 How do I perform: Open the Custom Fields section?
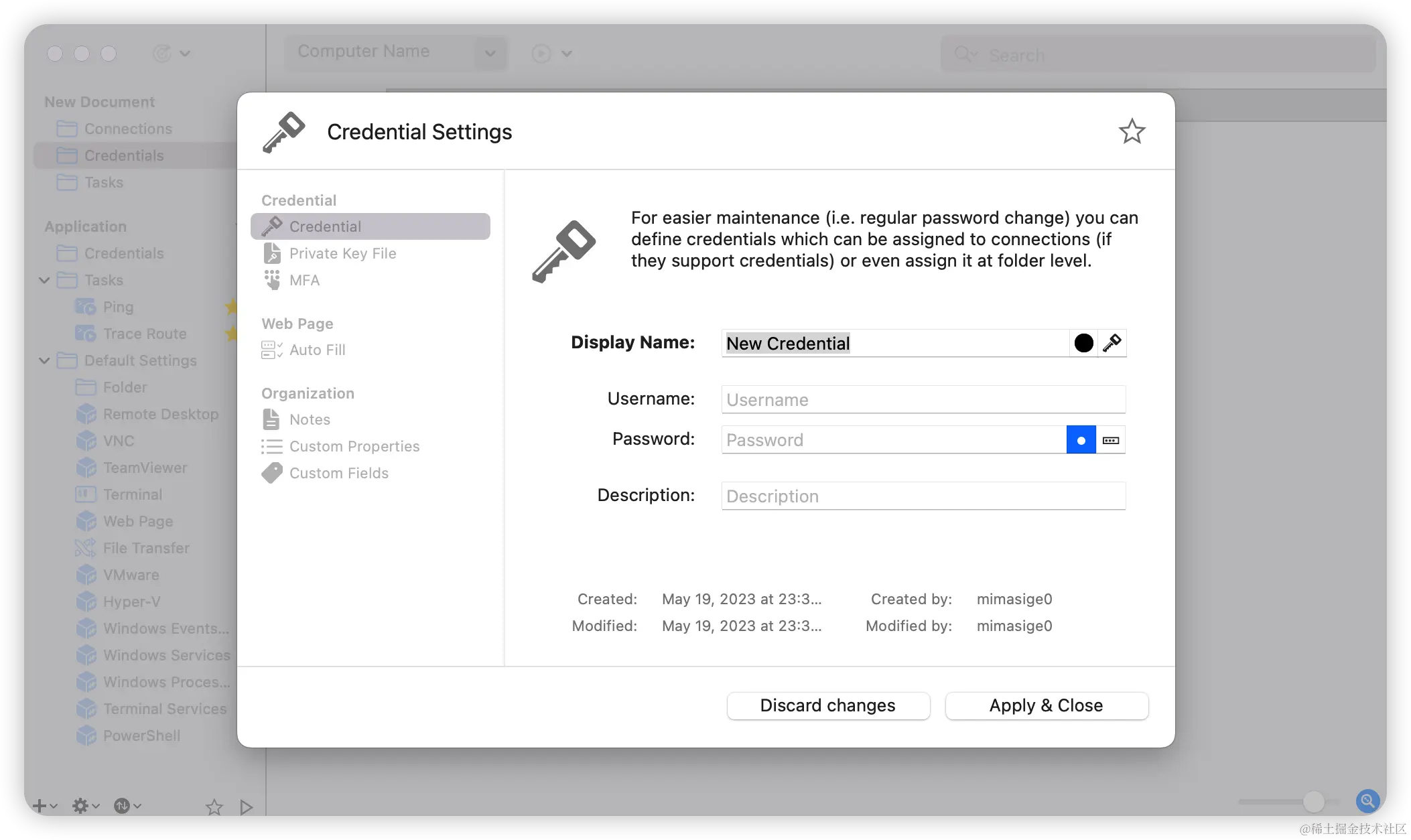pos(338,473)
